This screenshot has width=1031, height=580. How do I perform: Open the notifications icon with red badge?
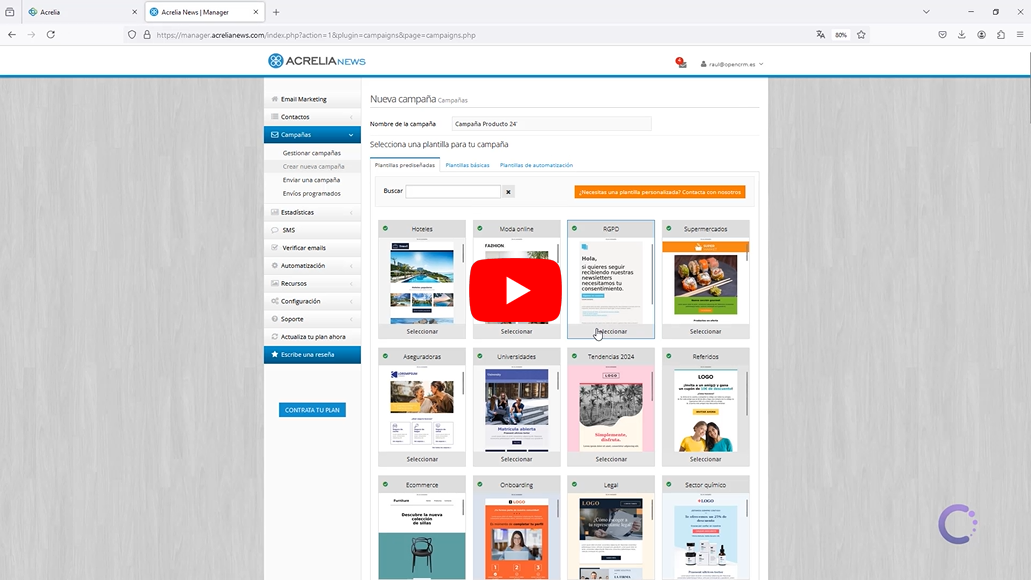point(681,63)
